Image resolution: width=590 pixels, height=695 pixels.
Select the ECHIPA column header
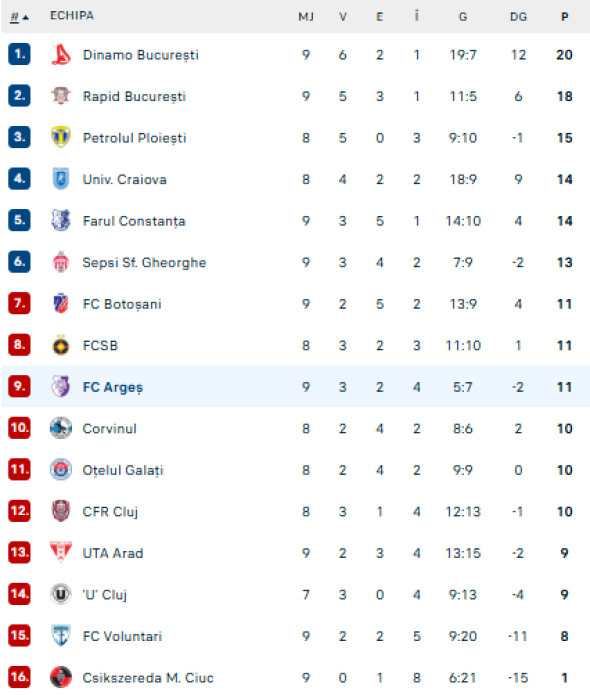(72, 16)
